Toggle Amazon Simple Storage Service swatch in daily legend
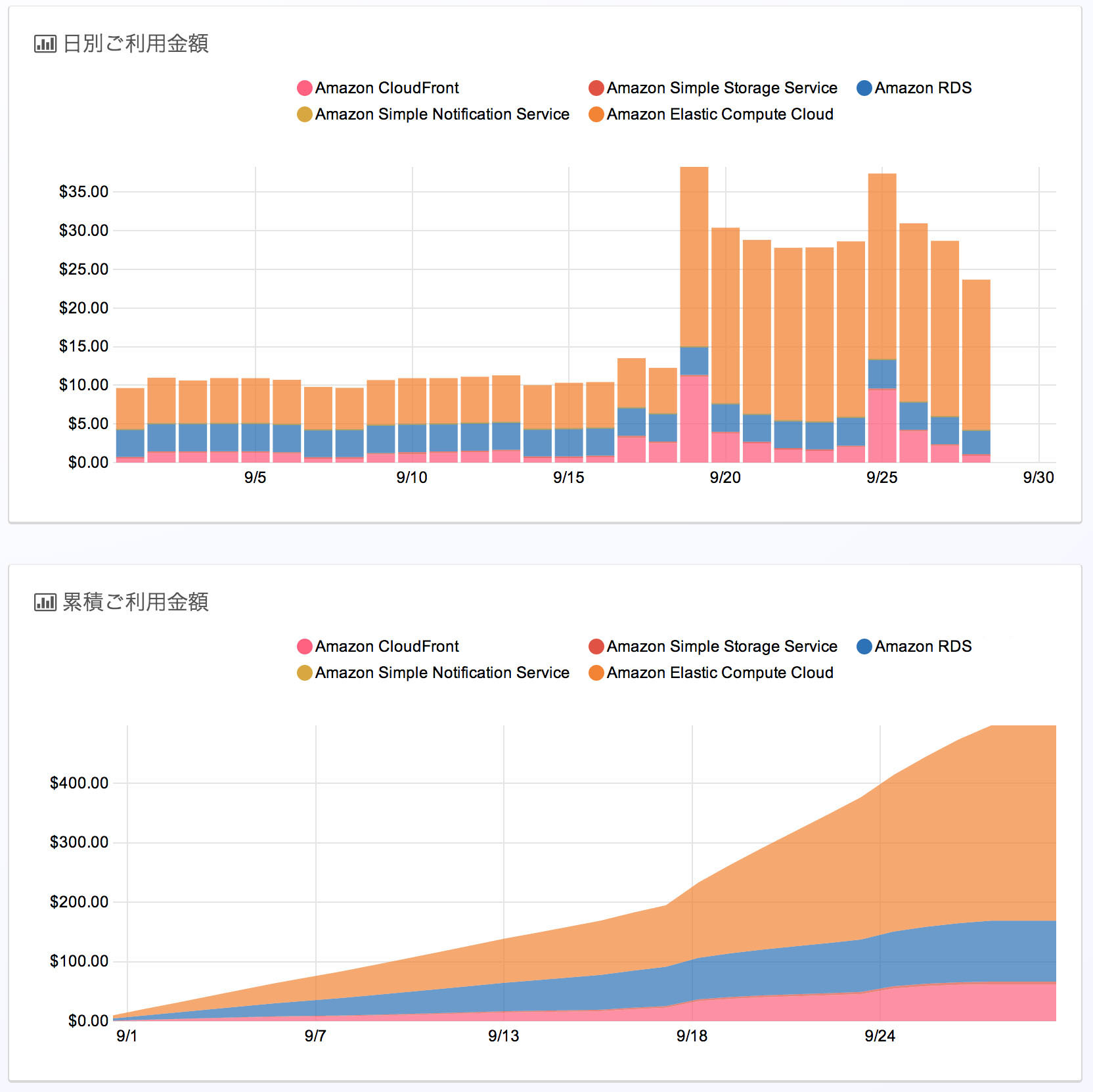 point(596,88)
